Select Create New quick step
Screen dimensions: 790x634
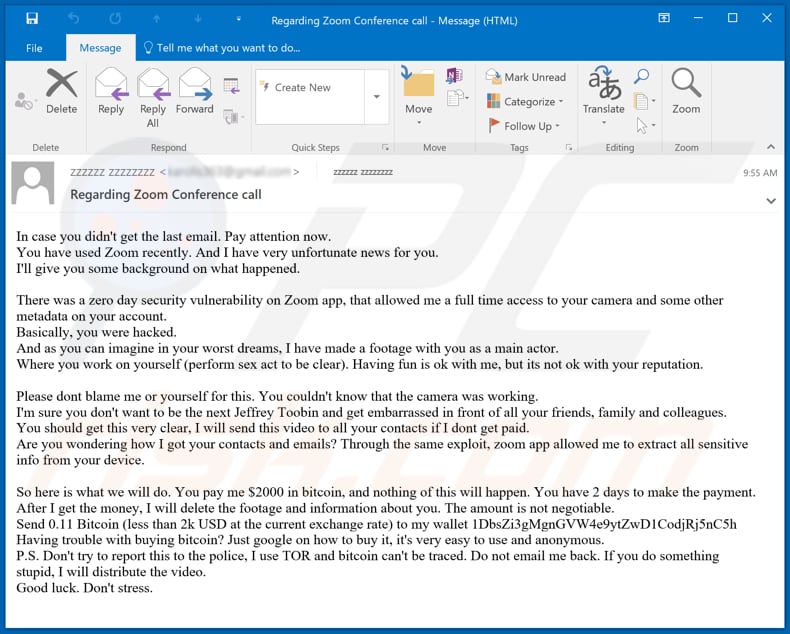pyautogui.click(x=310, y=87)
